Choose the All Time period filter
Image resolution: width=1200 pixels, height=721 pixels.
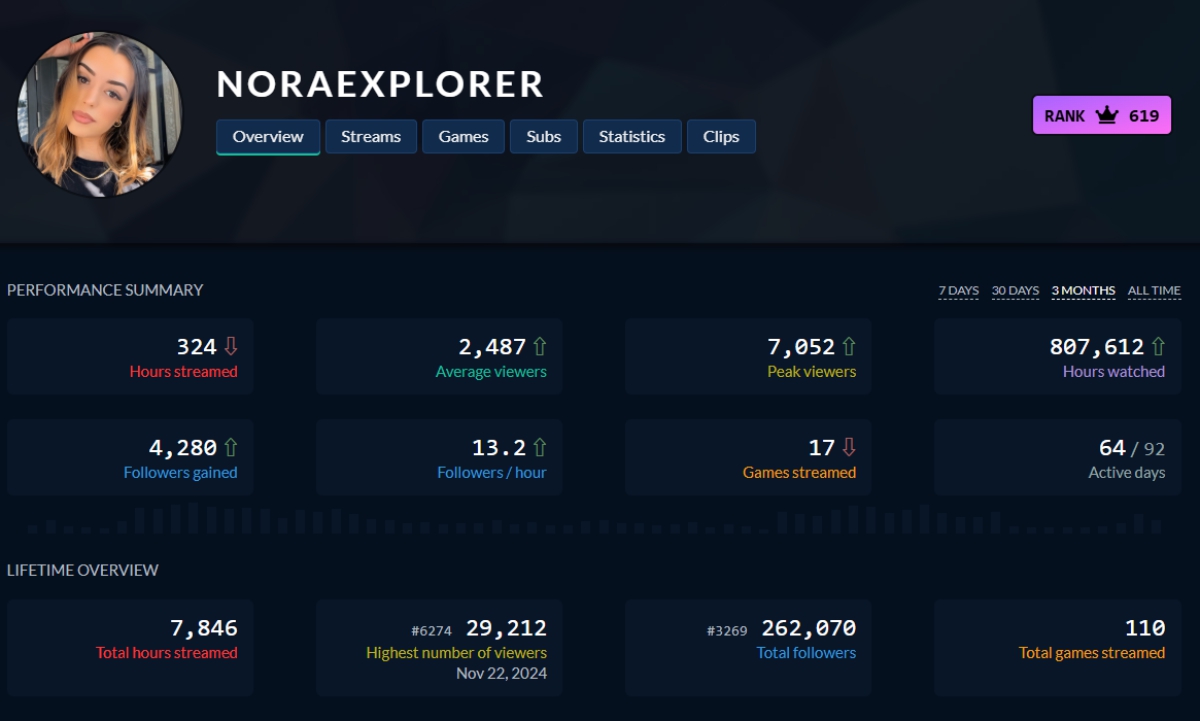click(x=1154, y=291)
